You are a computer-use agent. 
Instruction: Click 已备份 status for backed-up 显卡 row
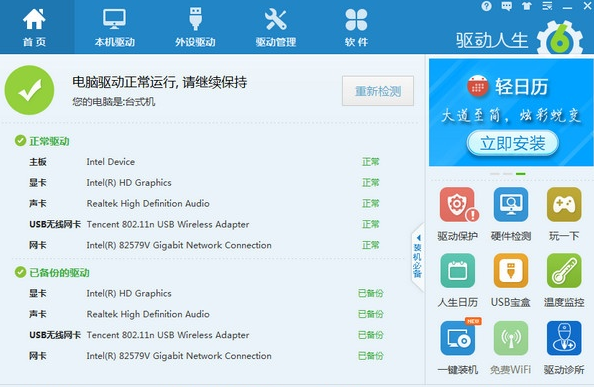(370, 293)
